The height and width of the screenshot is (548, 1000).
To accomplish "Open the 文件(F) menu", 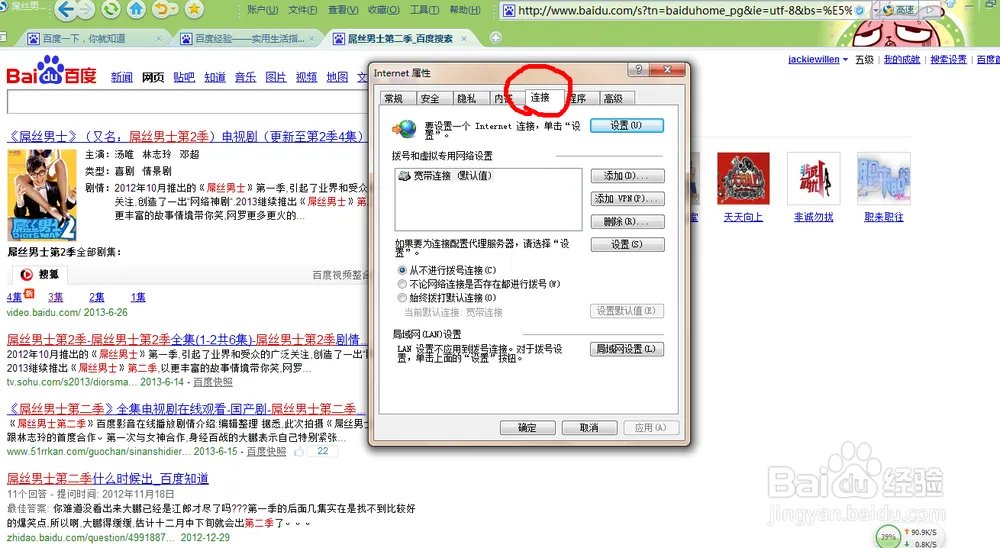I will coord(302,10).
